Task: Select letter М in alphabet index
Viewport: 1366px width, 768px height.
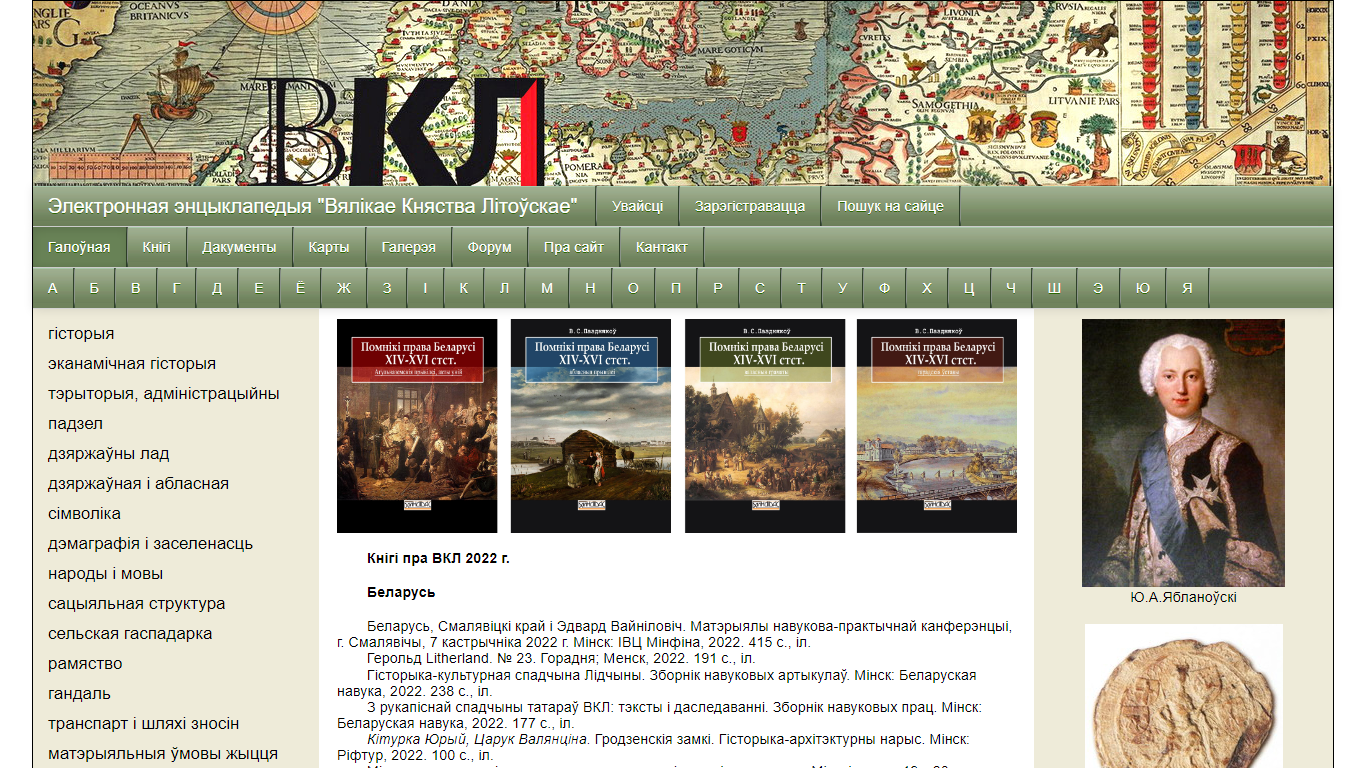Action: (547, 288)
